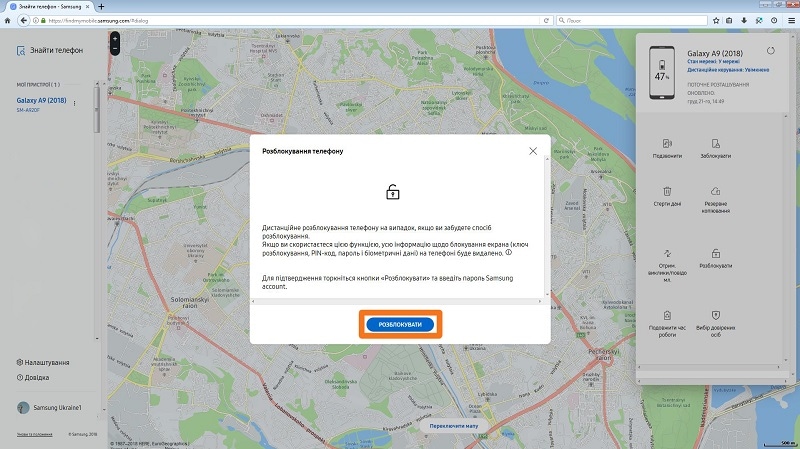The image size is (800, 449).
Task: Zoom out the map with minus button
Action: pos(115,48)
